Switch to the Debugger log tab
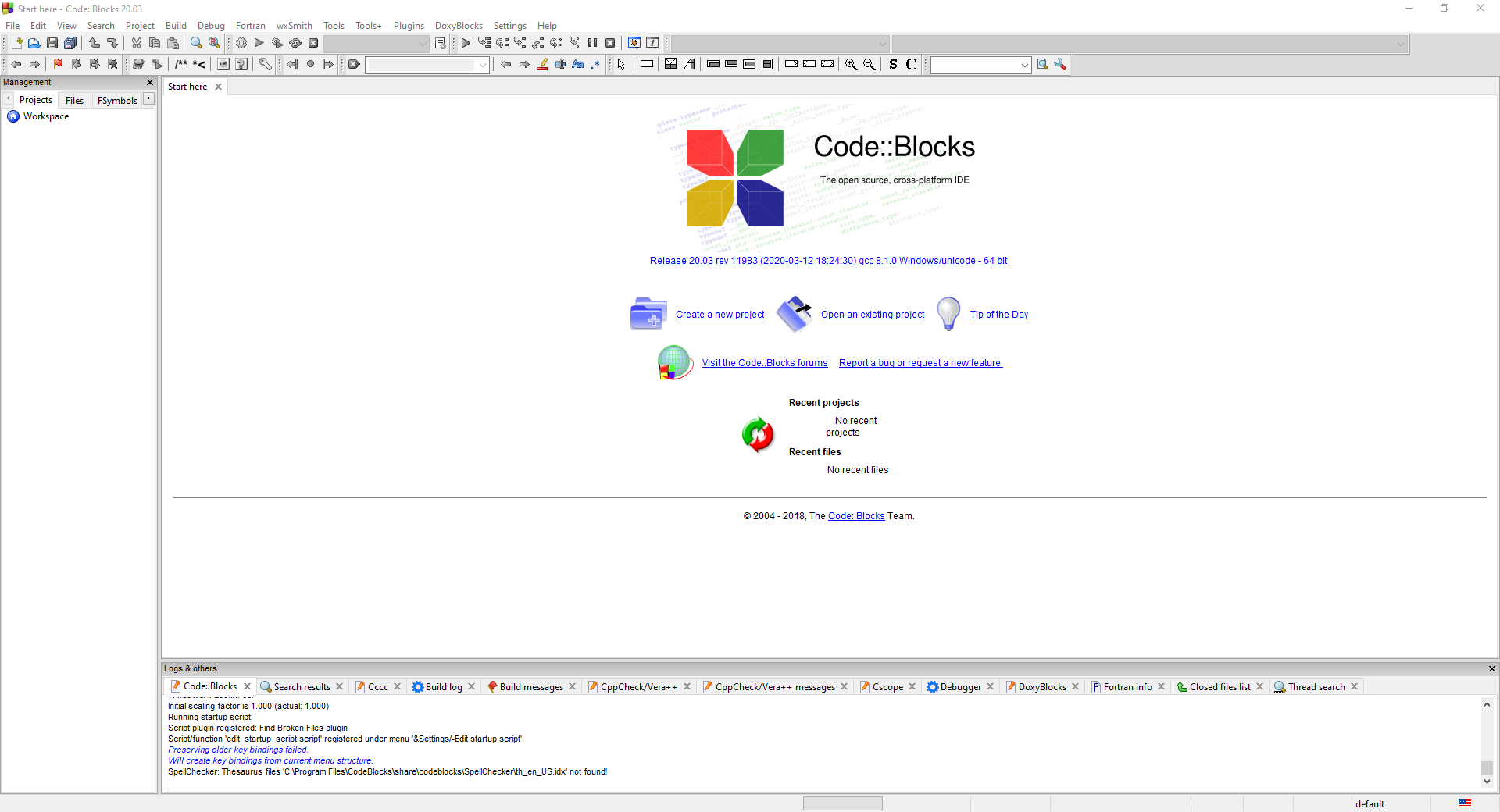This screenshot has height=812, width=1500. (x=960, y=687)
